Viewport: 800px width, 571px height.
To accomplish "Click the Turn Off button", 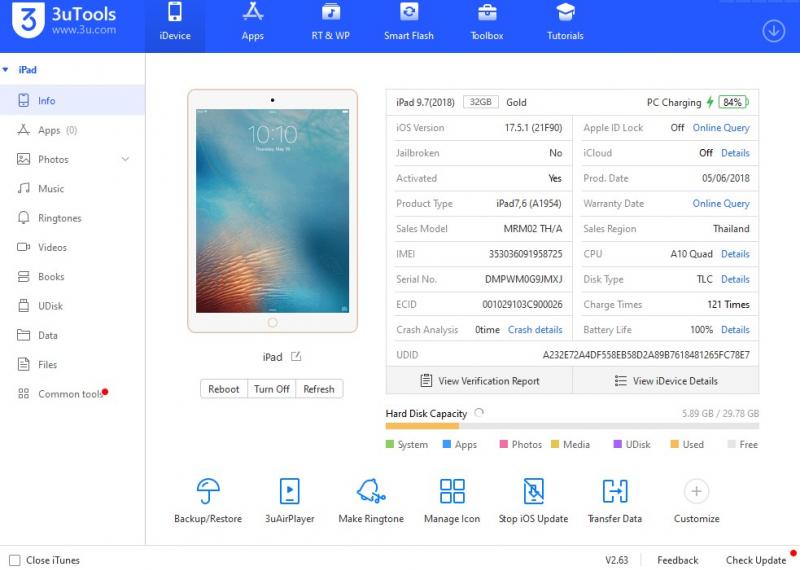I will pos(271,389).
